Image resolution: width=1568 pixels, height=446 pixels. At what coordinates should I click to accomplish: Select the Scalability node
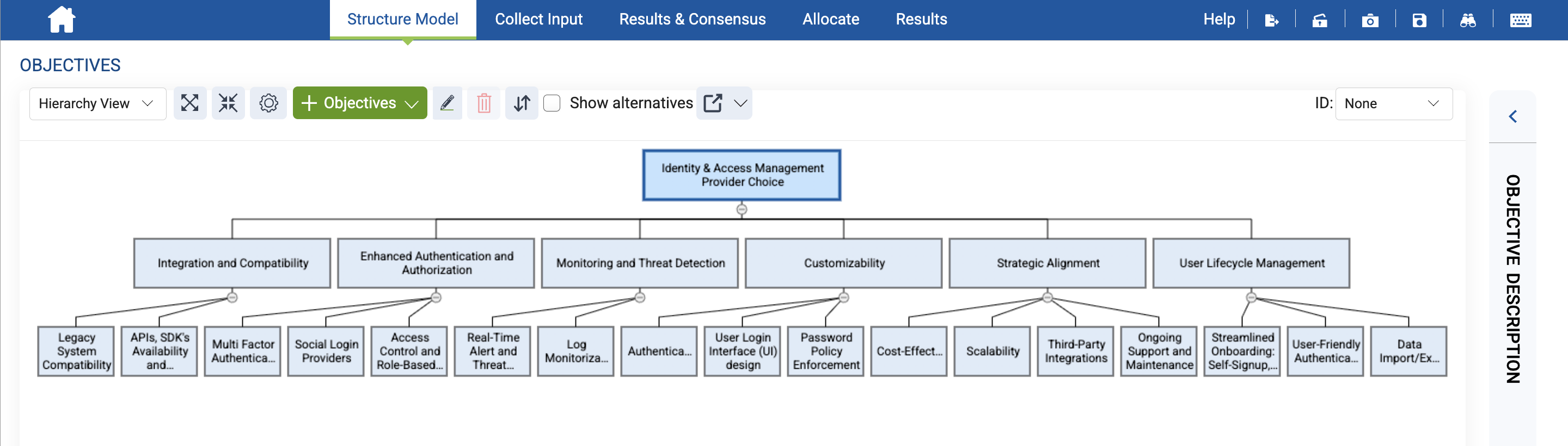[x=993, y=351]
